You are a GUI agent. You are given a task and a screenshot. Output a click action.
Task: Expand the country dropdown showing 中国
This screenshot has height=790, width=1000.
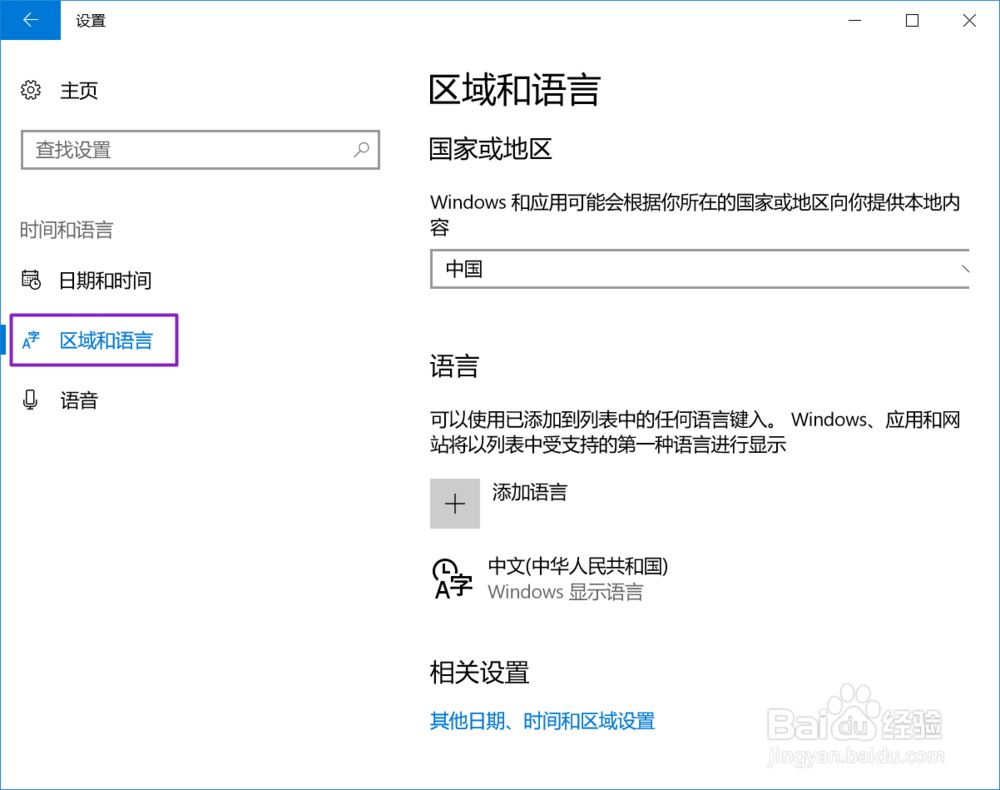[x=700, y=269]
